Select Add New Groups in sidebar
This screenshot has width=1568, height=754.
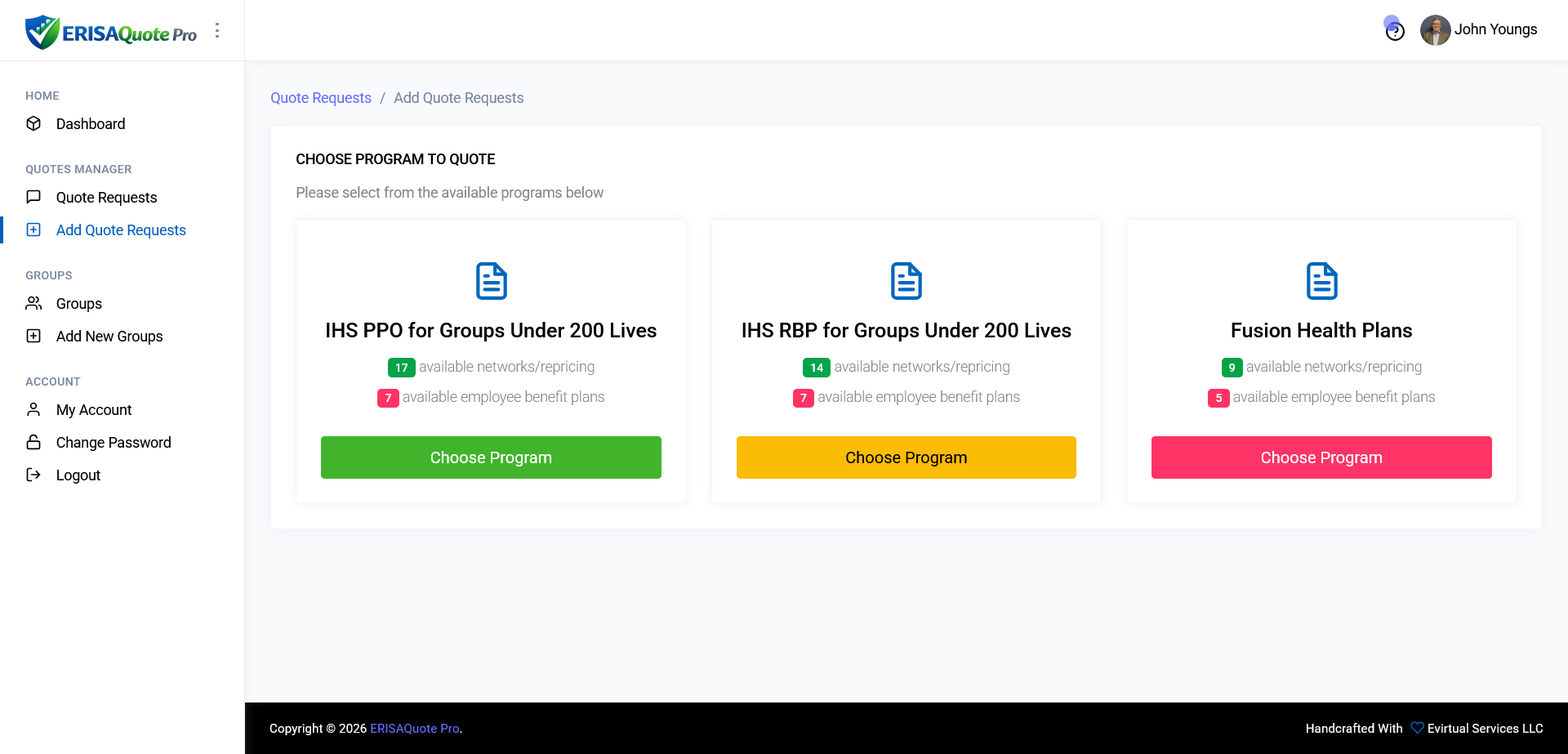(109, 337)
